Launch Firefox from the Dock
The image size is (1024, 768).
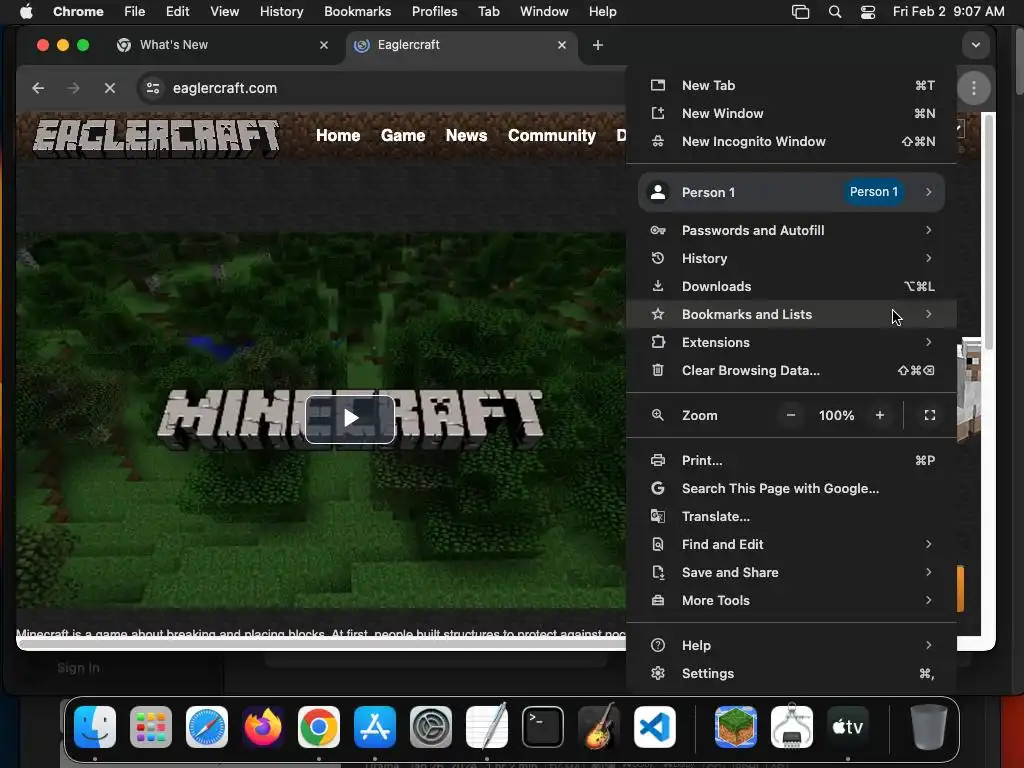(x=263, y=727)
